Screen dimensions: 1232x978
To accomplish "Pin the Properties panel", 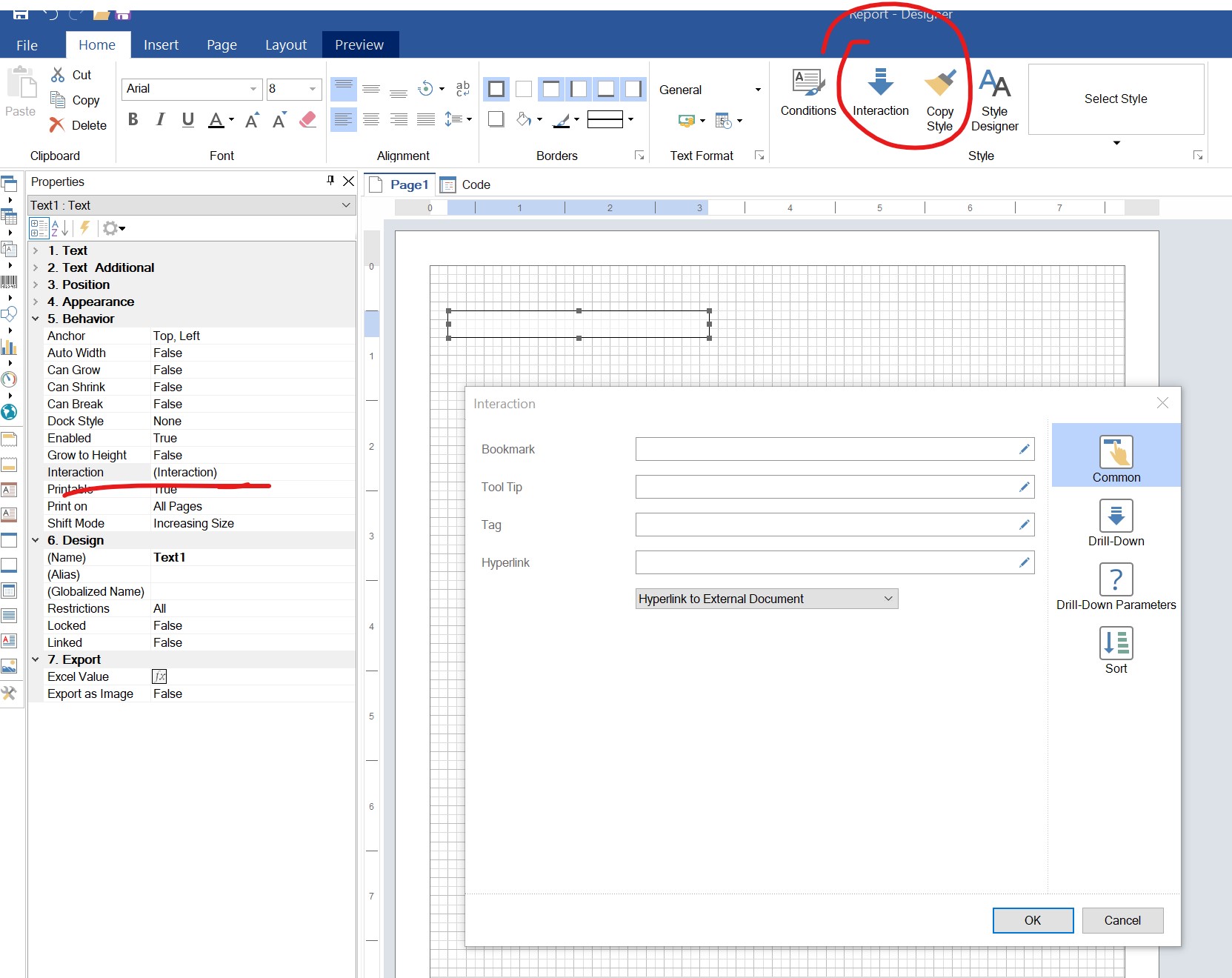I will pyautogui.click(x=330, y=181).
